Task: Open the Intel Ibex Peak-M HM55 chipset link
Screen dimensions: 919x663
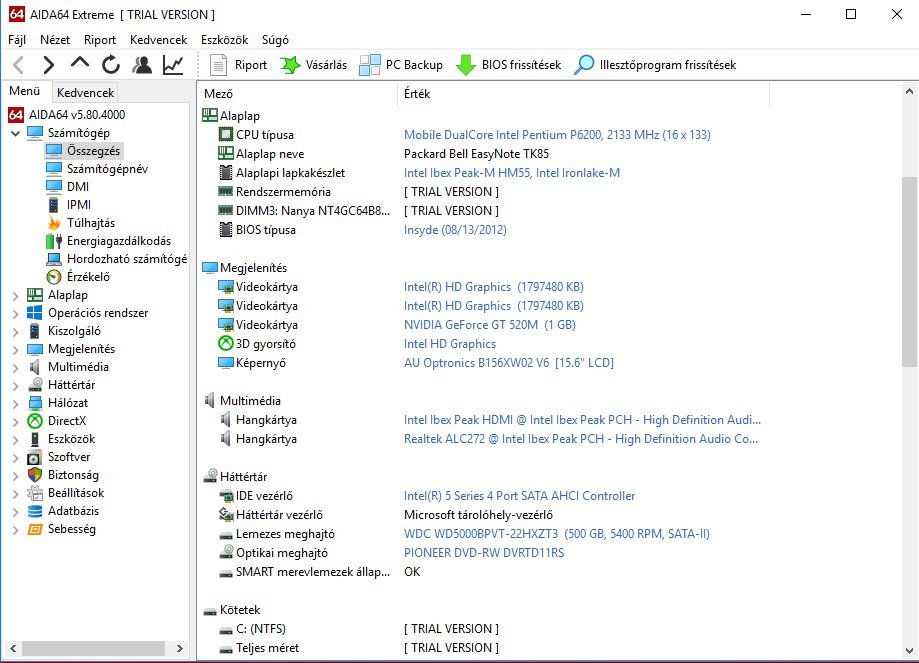Action: pos(512,173)
